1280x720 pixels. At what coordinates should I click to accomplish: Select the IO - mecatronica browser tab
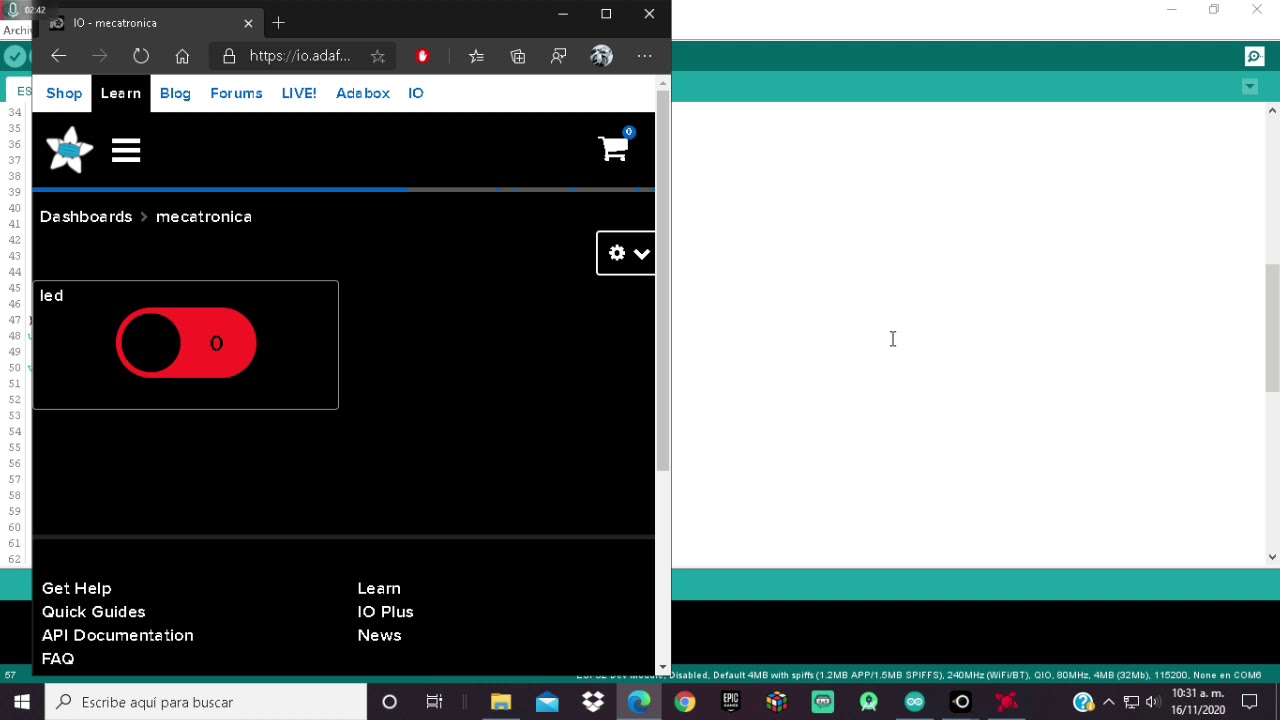coord(150,23)
